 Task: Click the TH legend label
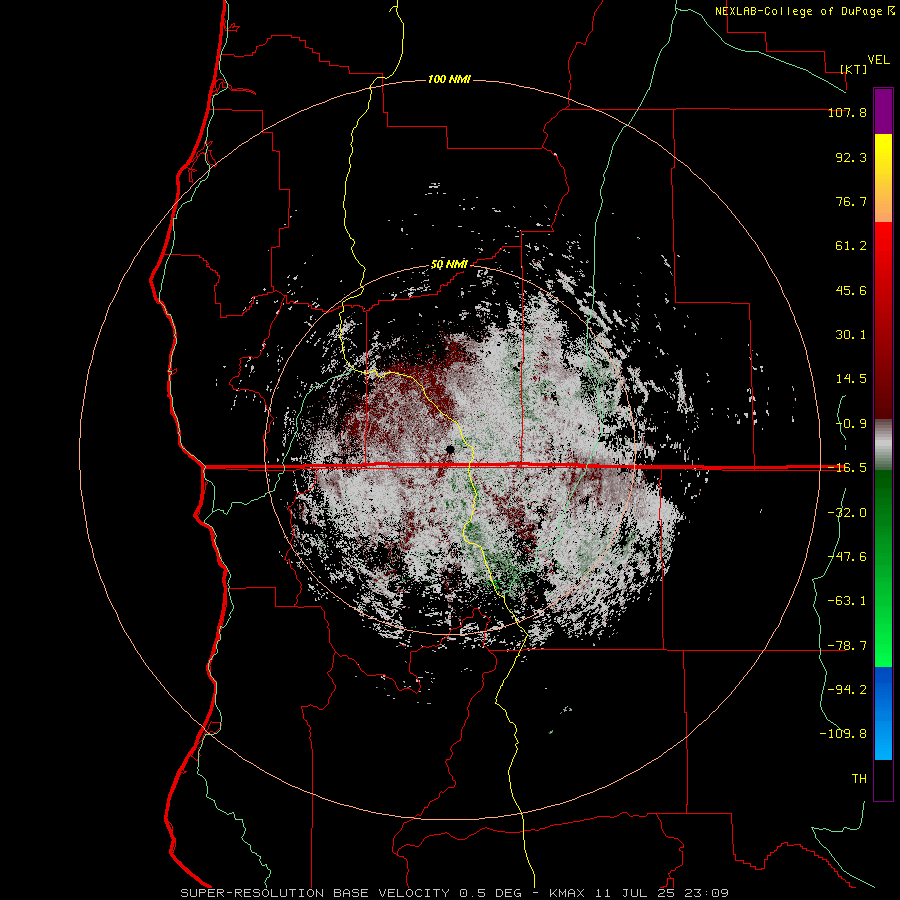859,779
